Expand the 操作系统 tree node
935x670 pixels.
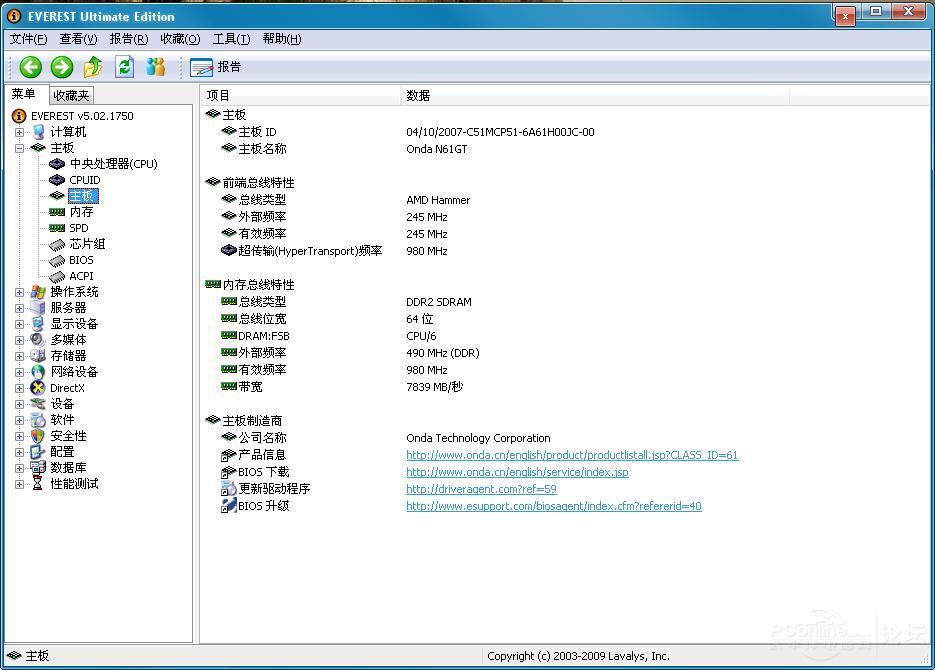pyautogui.click(x=20, y=293)
